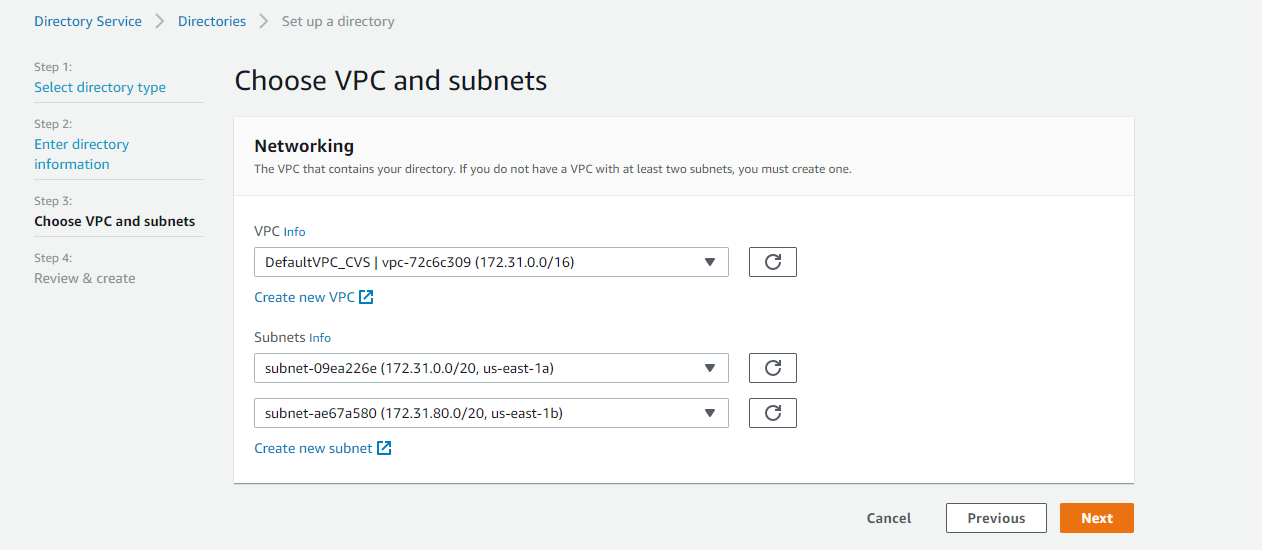Screen dimensions: 1262x550
Task: Select Choose VPC and subnets sidebar step
Action: [x=114, y=221]
